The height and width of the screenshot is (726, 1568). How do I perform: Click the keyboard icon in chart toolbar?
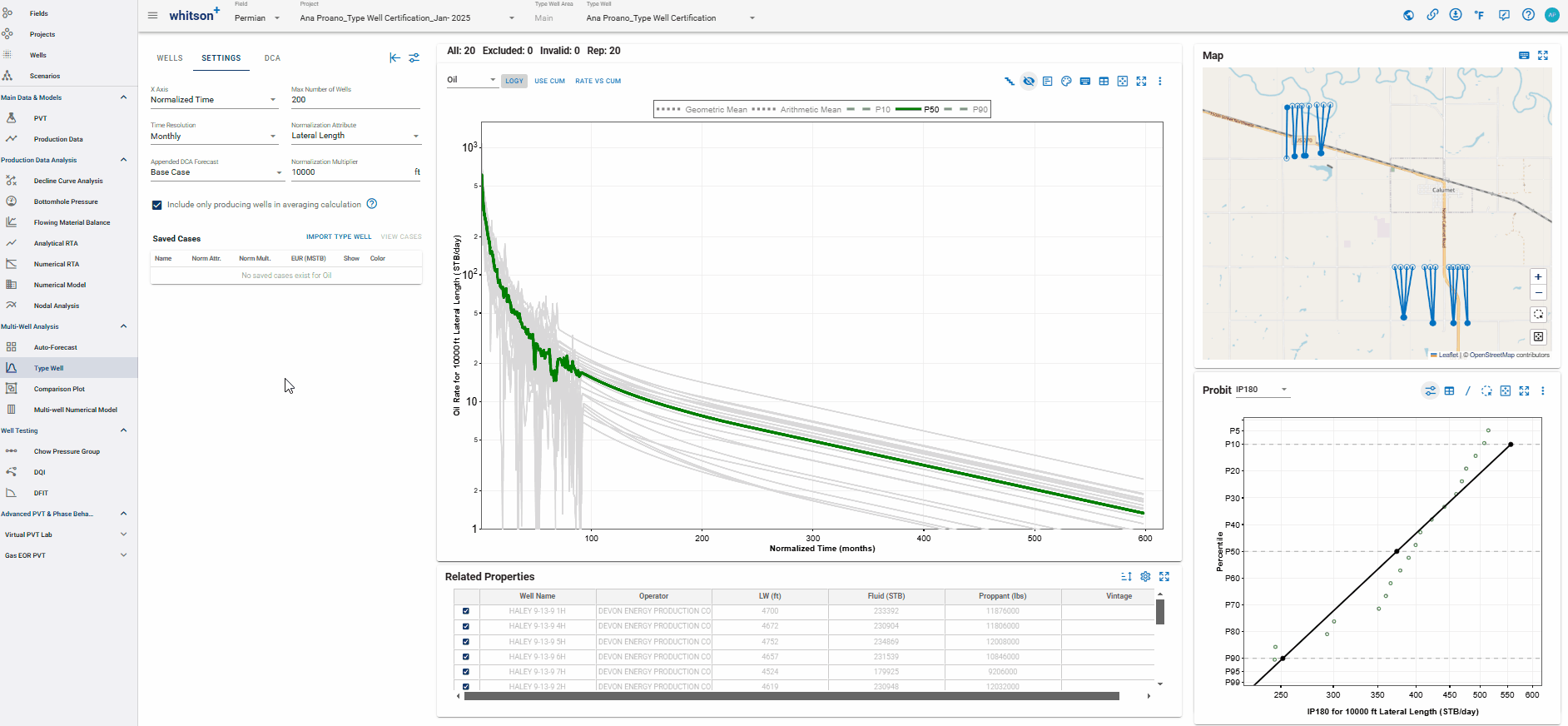(1085, 81)
